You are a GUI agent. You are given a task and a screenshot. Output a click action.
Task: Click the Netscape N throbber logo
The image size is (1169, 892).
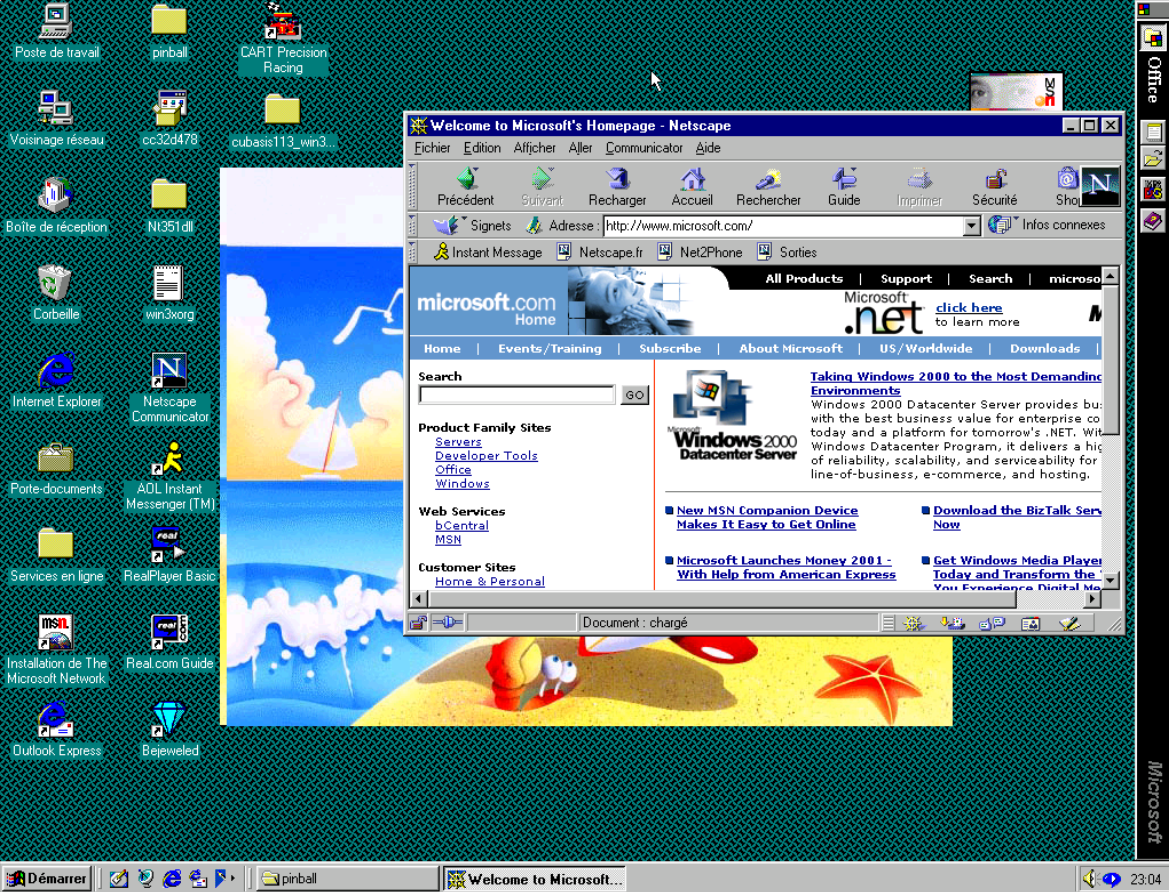coord(1100,186)
